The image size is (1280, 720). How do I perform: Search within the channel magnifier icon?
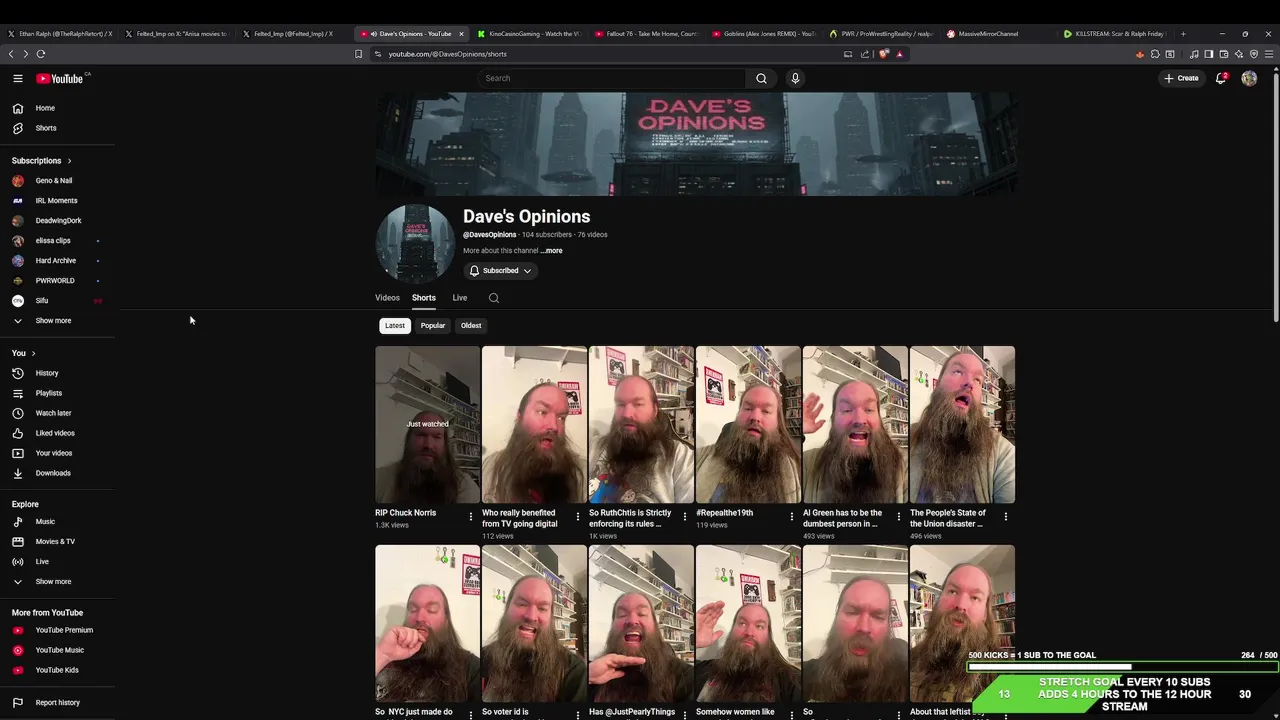(494, 298)
